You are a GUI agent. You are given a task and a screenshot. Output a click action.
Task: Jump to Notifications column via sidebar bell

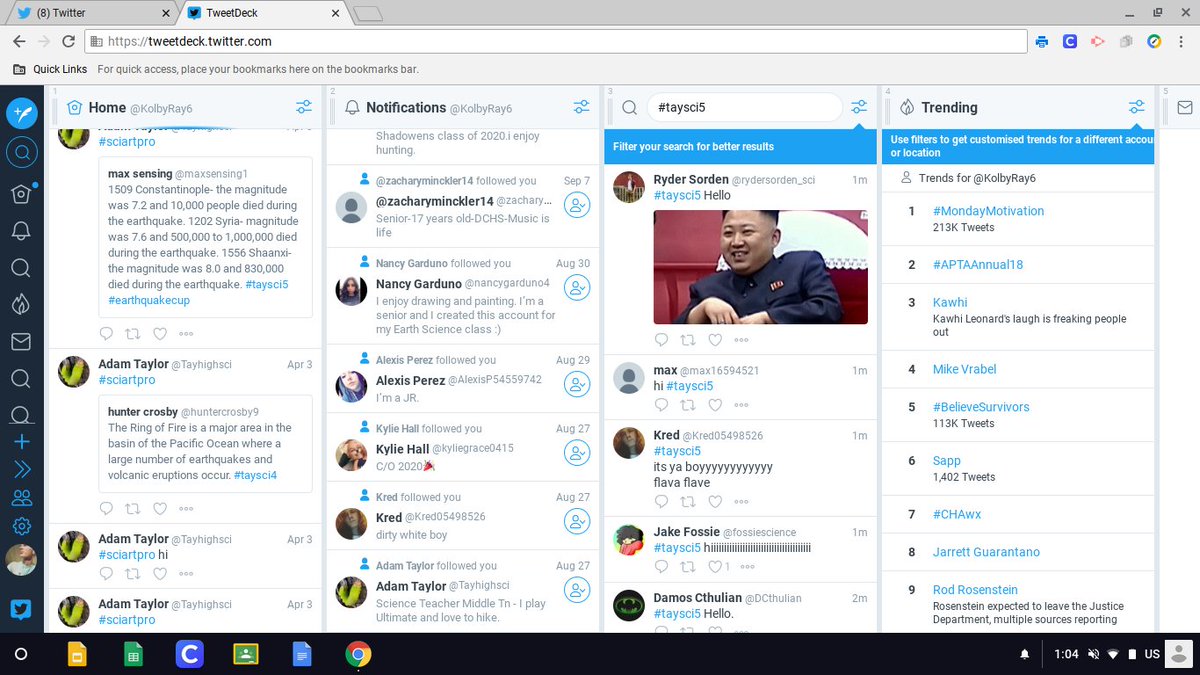(x=21, y=231)
